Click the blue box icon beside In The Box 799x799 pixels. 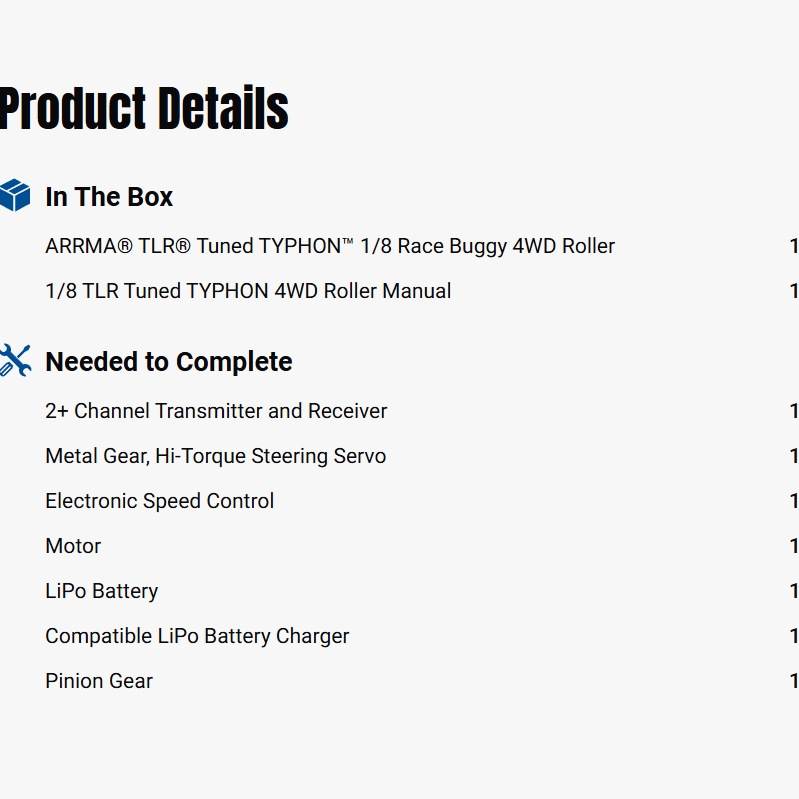pyautogui.click(x=15, y=195)
